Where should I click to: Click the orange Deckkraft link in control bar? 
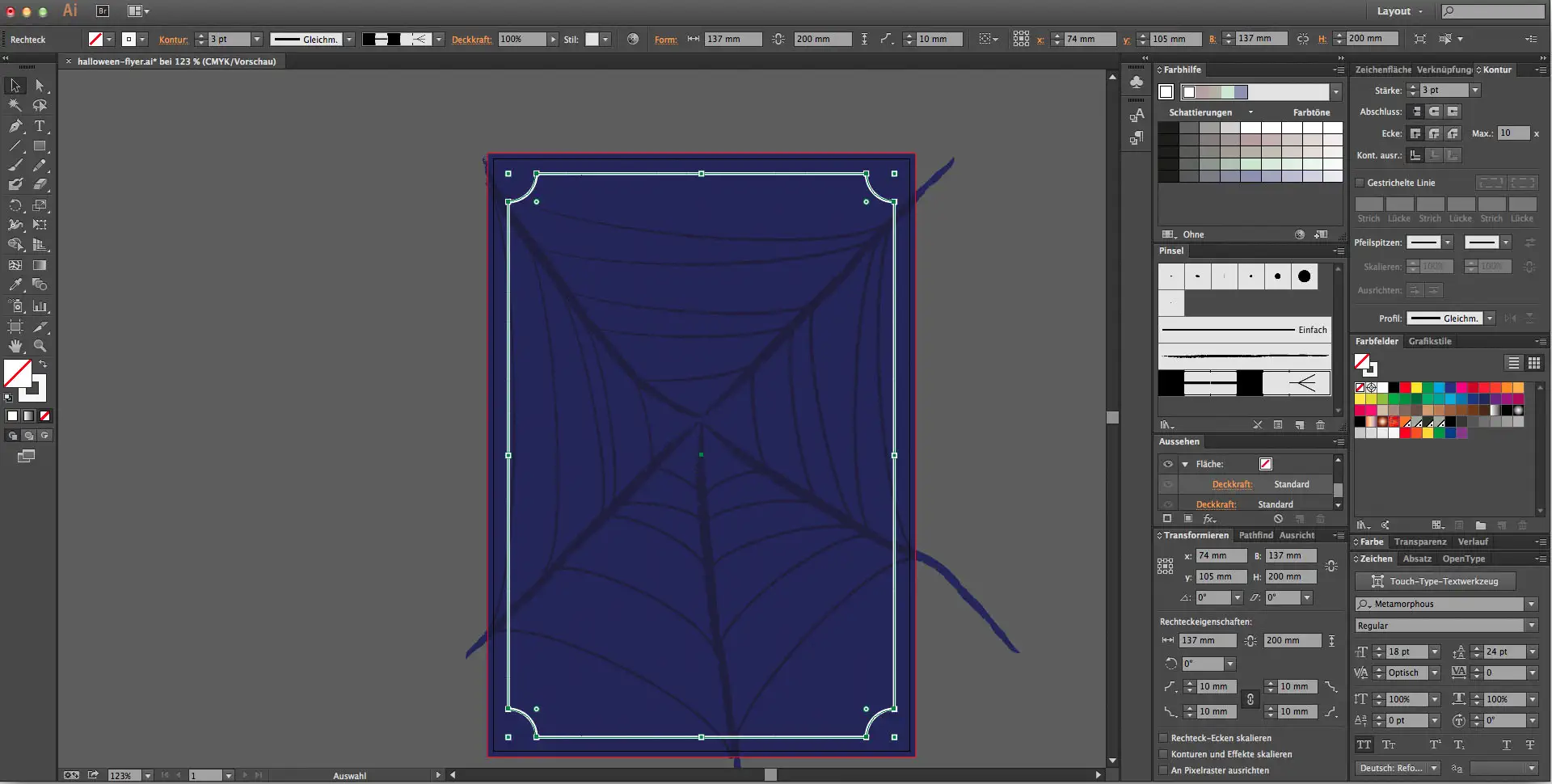[471, 40]
